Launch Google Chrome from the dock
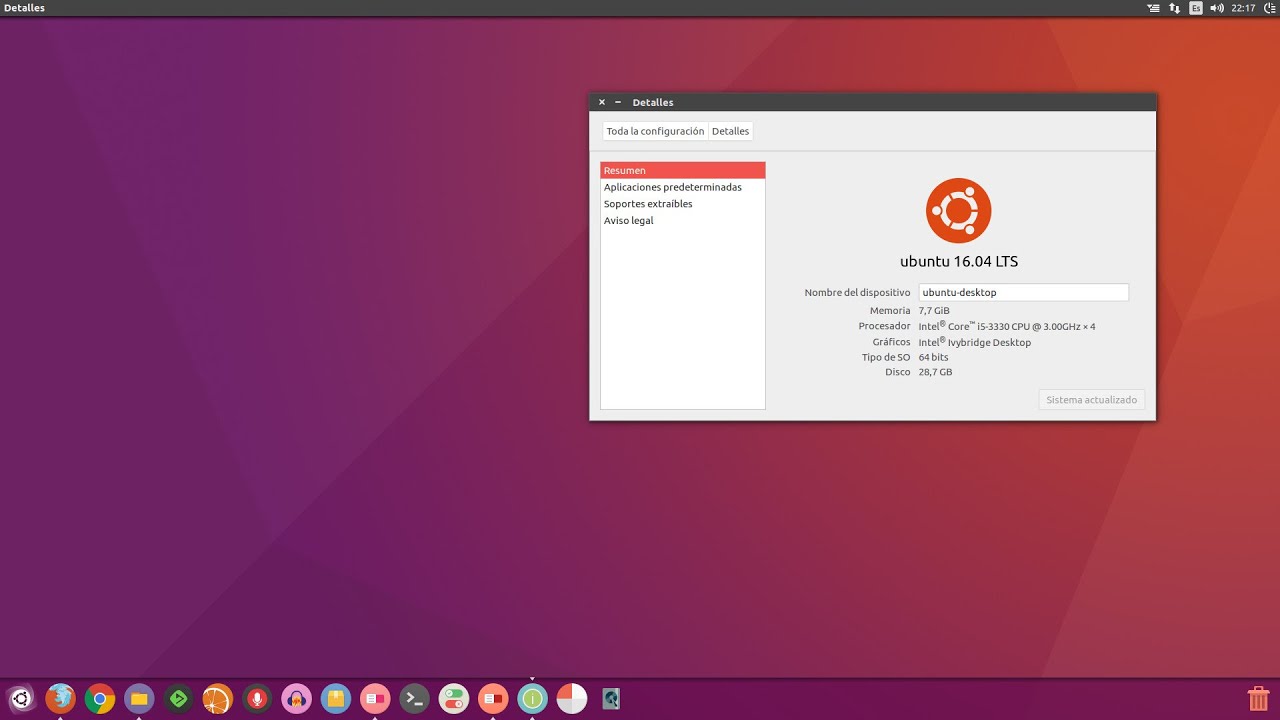The height and width of the screenshot is (720, 1280). [x=100, y=698]
